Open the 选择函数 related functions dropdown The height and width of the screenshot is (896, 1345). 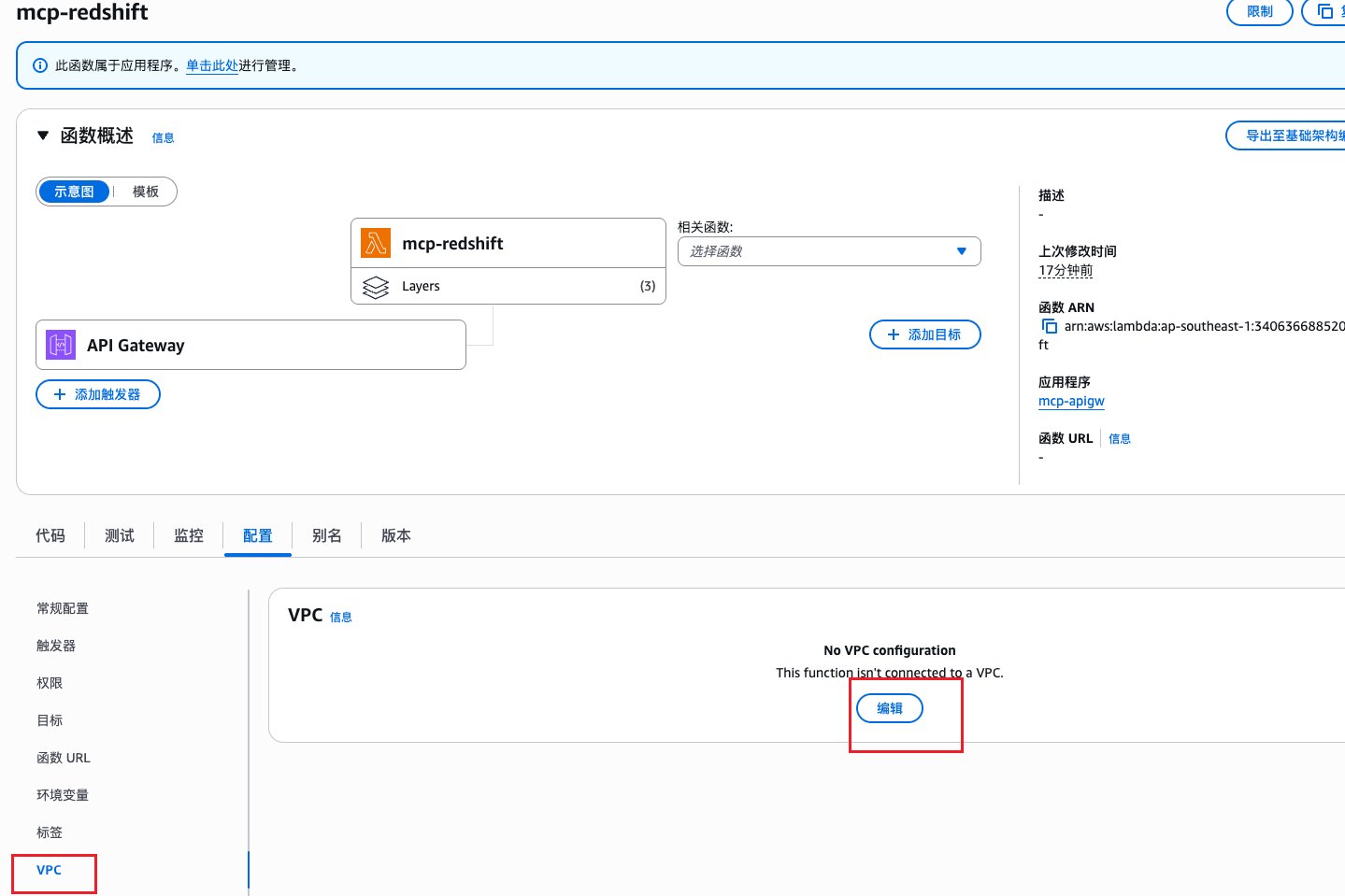tap(829, 251)
